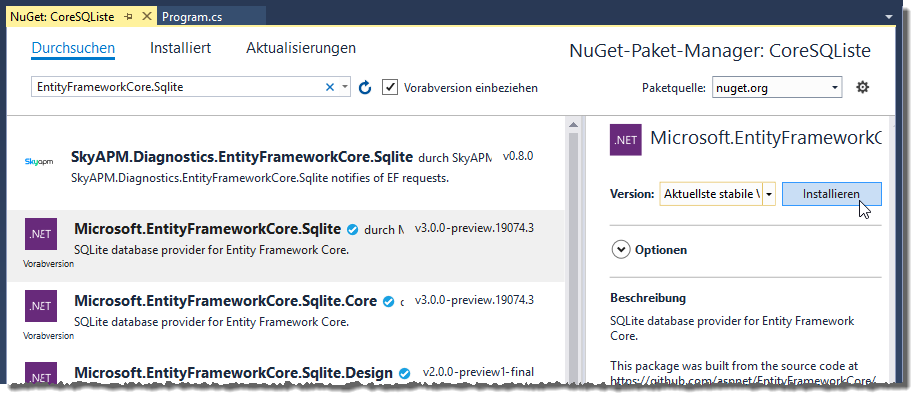Open the Aktualisierungen tab
Viewport: 918px width, 401px height.
tap(301, 48)
